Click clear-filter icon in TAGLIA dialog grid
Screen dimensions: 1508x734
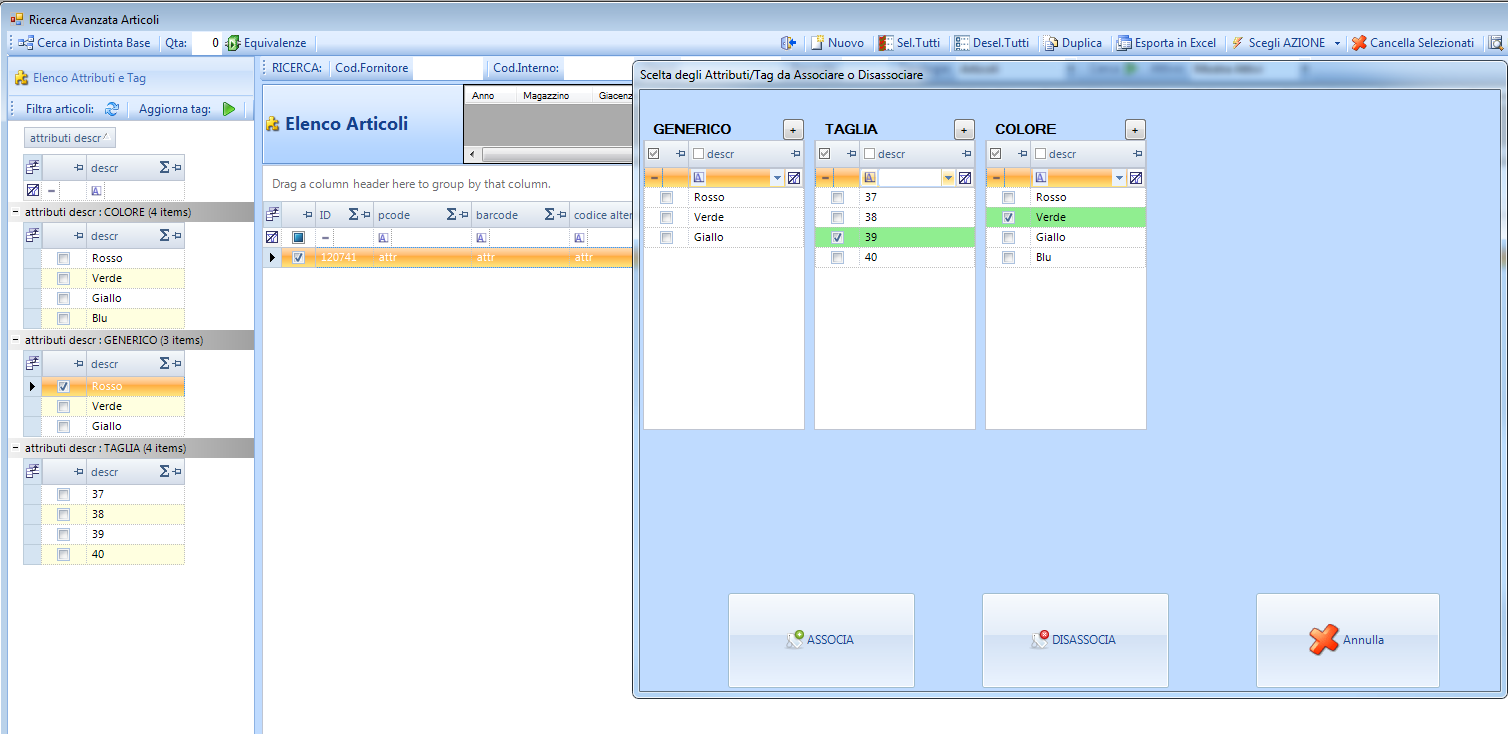point(965,177)
